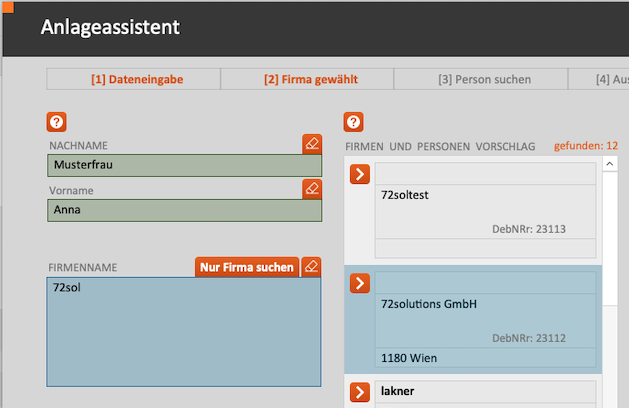Select the 72solutions GmbH entry arrow
This screenshot has width=629, height=408.
click(360, 283)
